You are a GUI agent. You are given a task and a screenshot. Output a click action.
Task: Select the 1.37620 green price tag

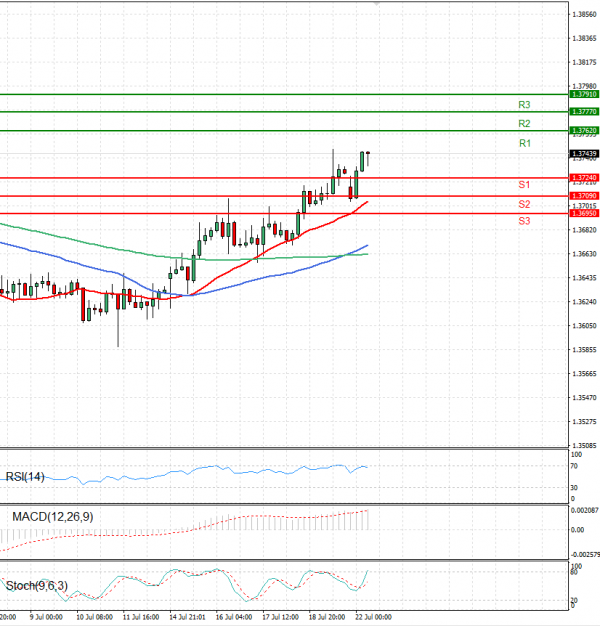click(584, 131)
